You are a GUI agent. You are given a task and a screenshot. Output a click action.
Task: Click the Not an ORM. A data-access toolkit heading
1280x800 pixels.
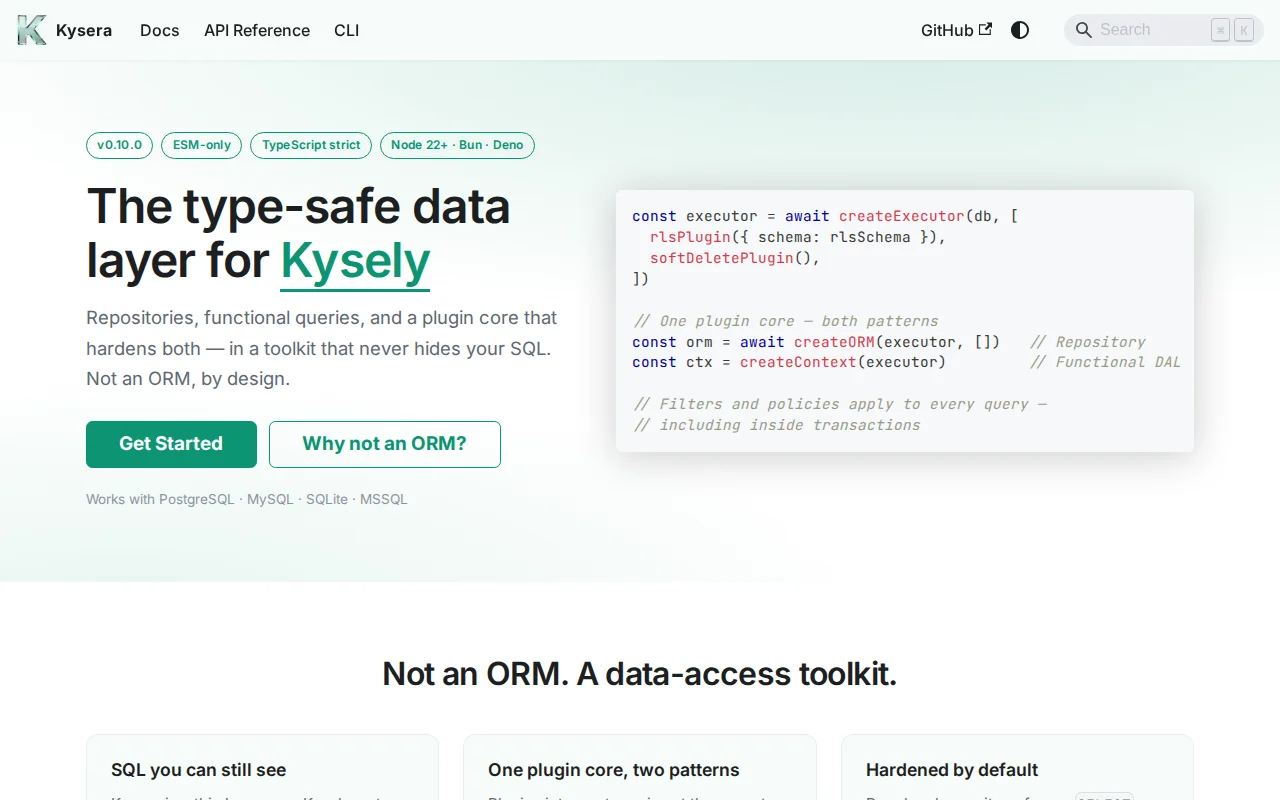click(640, 674)
